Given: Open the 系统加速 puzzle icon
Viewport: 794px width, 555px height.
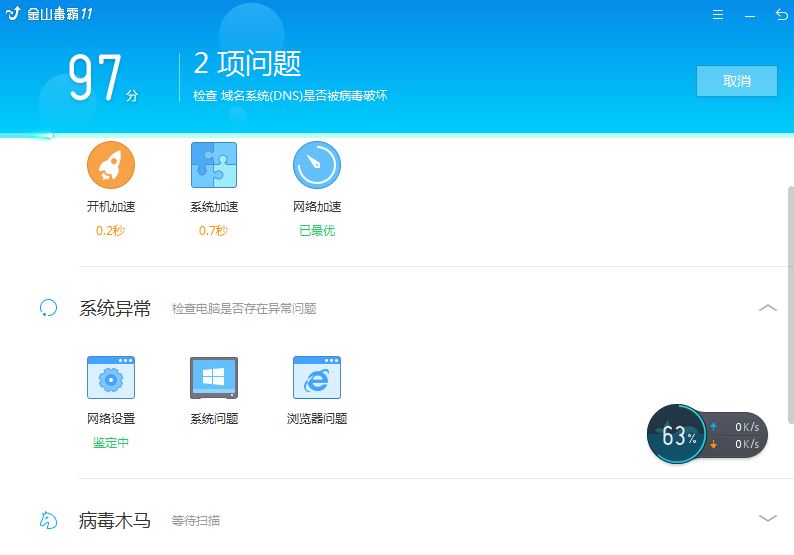Looking at the screenshot, I should [214, 165].
